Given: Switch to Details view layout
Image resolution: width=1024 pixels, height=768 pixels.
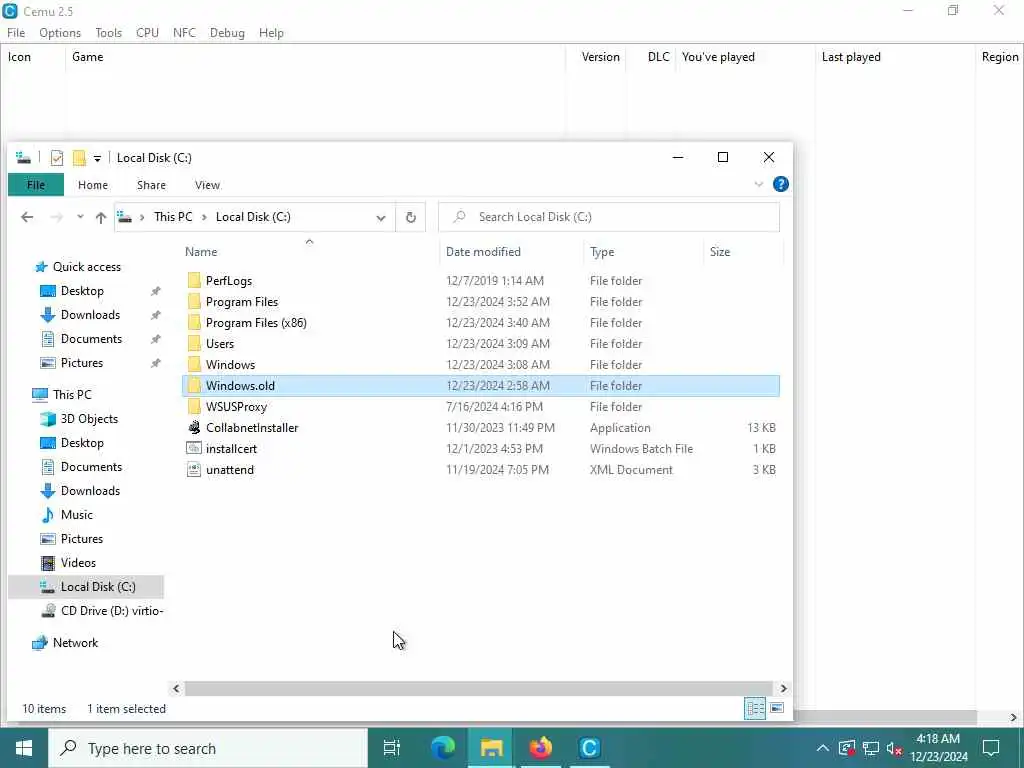Looking at the screenshot, I should 755,709.
